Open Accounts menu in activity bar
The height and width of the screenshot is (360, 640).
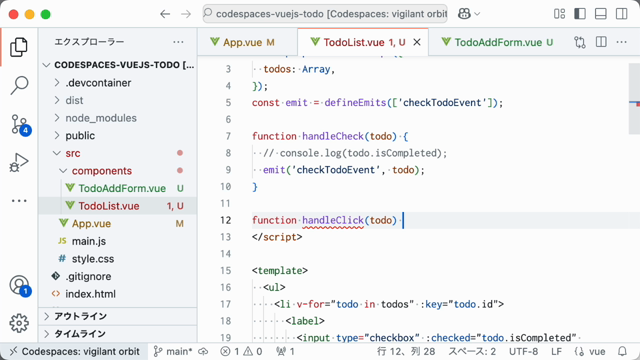click(19, 285)
